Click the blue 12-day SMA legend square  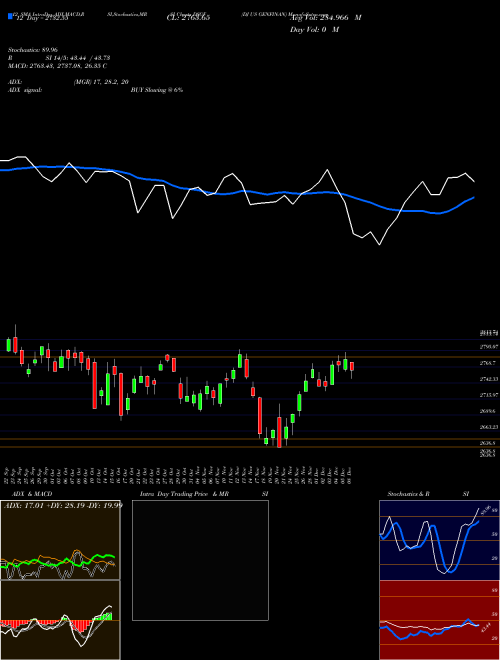tap(11, 16)
